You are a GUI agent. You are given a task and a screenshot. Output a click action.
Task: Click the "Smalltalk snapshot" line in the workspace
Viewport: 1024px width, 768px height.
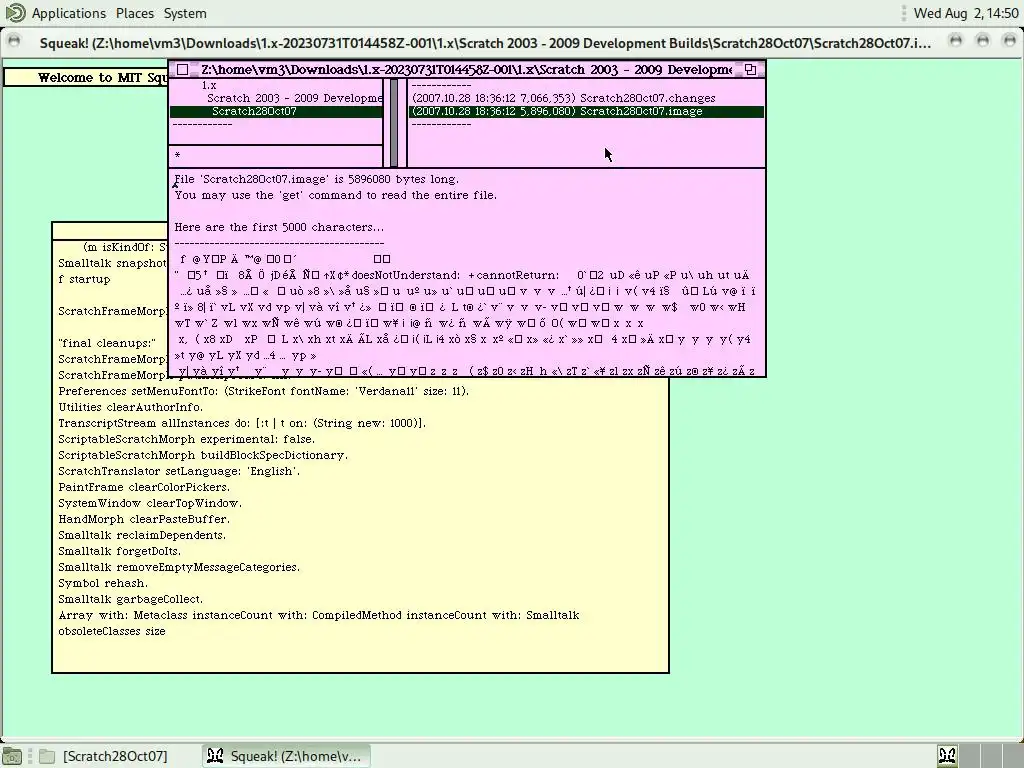(112, 263)
